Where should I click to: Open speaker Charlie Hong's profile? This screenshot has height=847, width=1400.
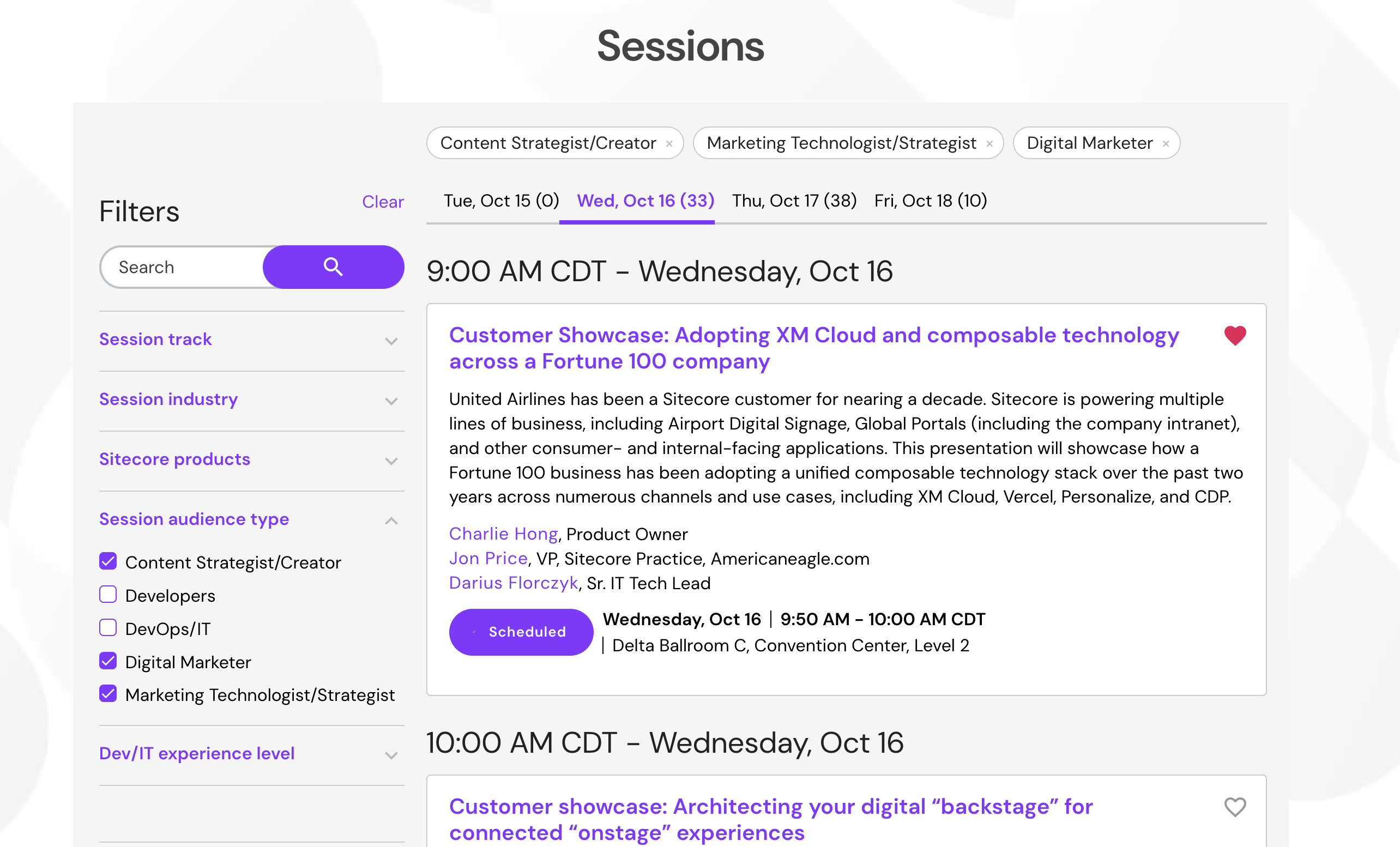(503, 534)
